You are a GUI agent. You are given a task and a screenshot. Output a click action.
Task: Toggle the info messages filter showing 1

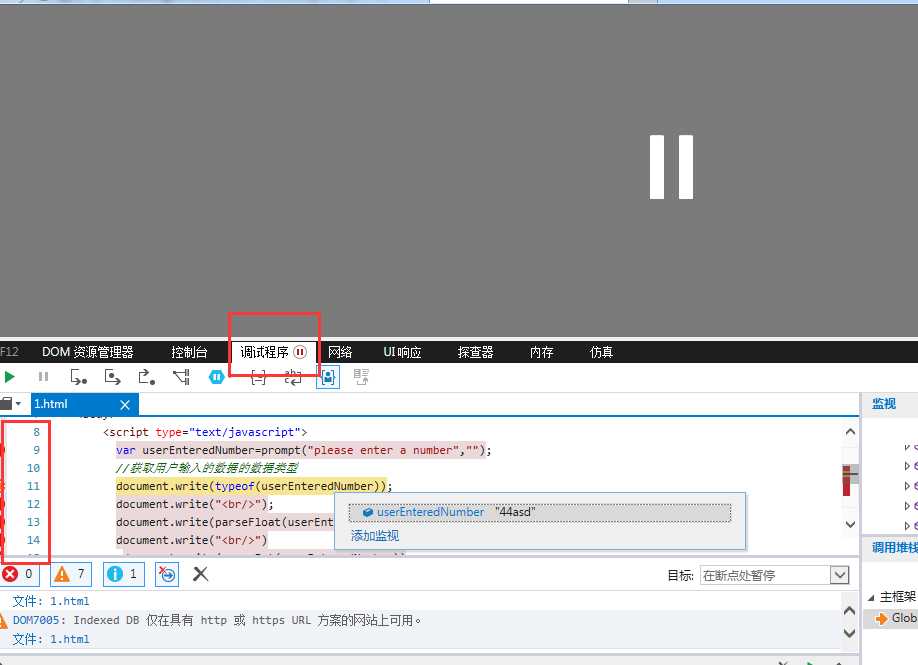pos(124,574)
